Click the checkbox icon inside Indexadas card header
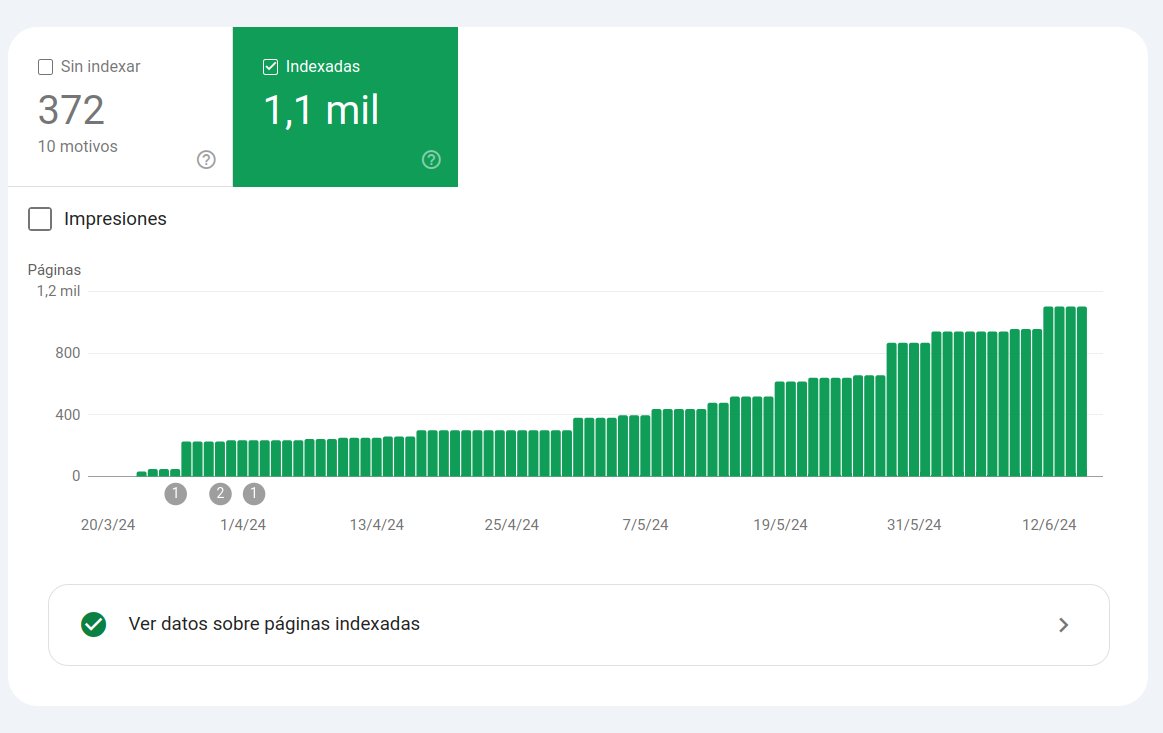The image size is (1163, 733). click(x=270, y=66)
